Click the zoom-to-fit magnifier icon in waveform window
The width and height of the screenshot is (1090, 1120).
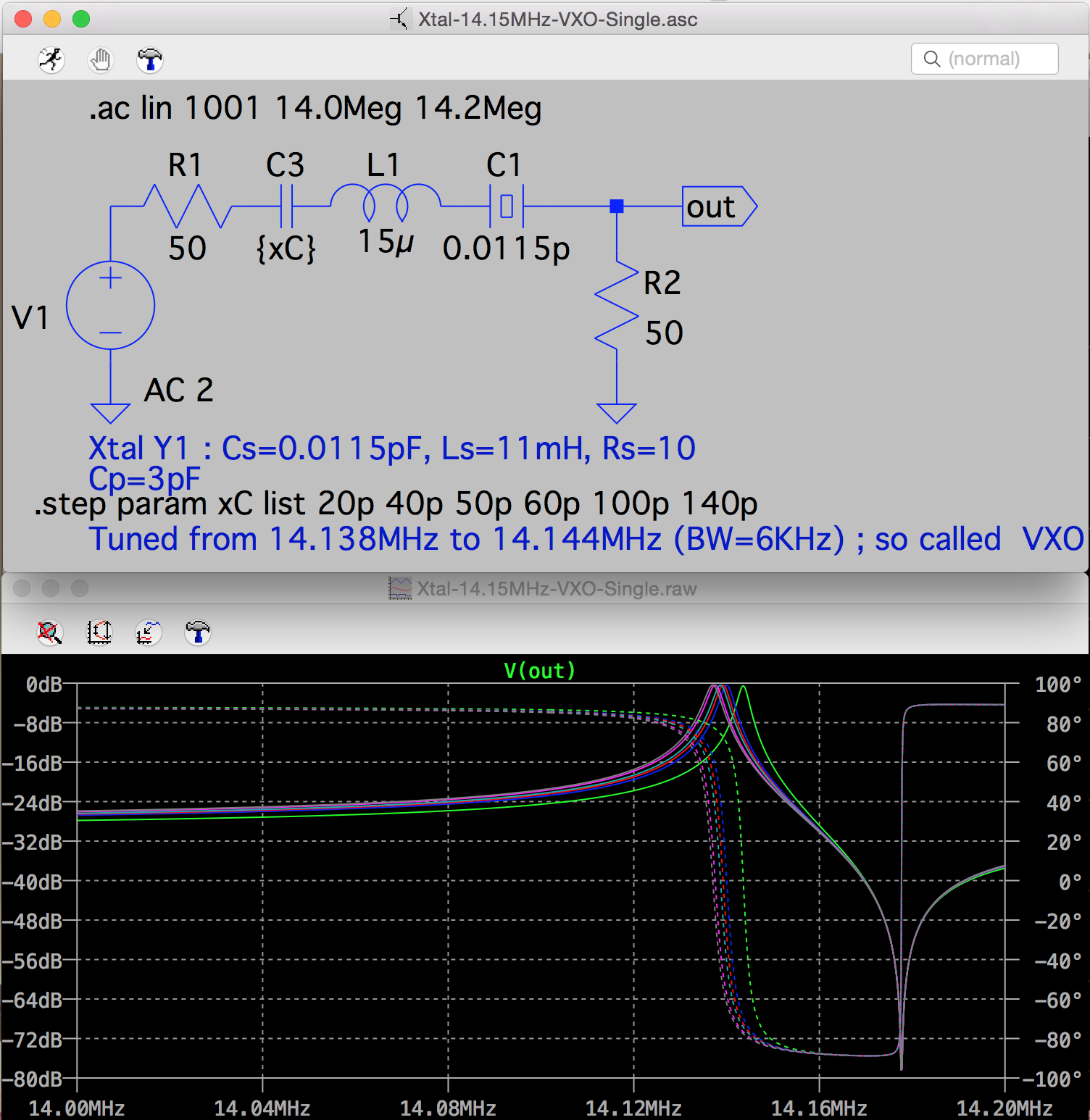point(48,632)
